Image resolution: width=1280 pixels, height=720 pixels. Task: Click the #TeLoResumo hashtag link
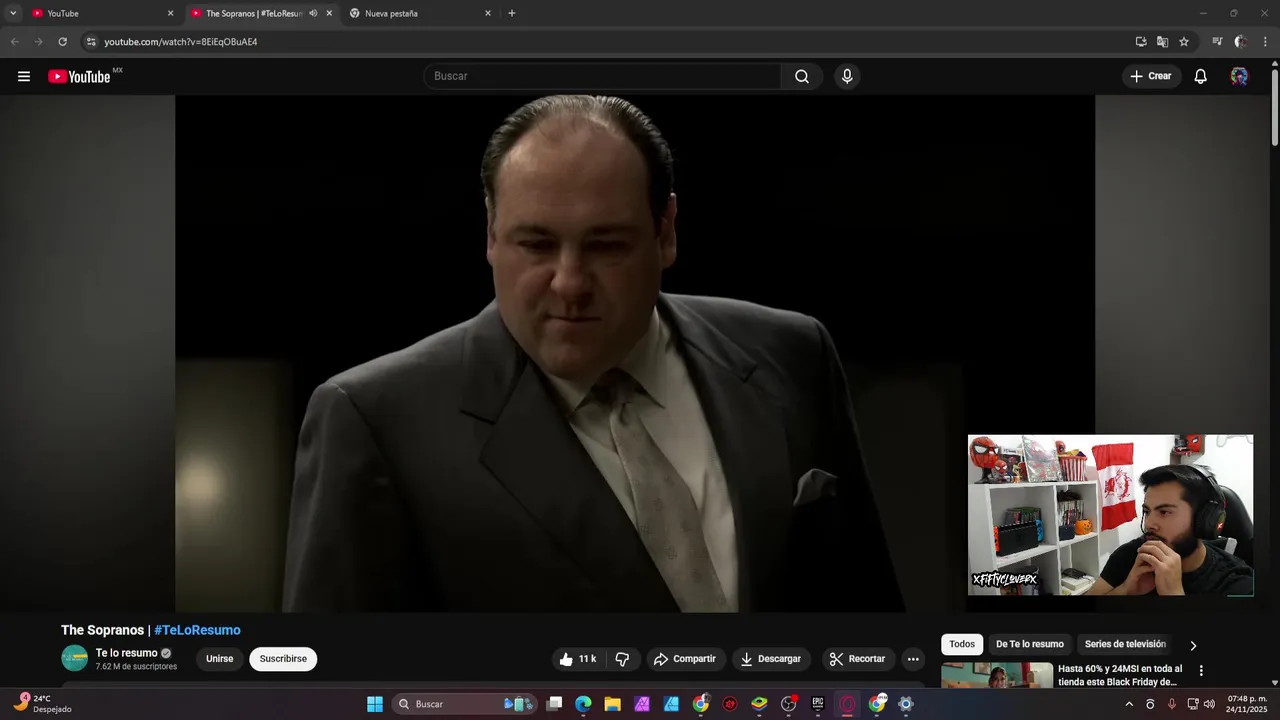(x=197, y=630)
